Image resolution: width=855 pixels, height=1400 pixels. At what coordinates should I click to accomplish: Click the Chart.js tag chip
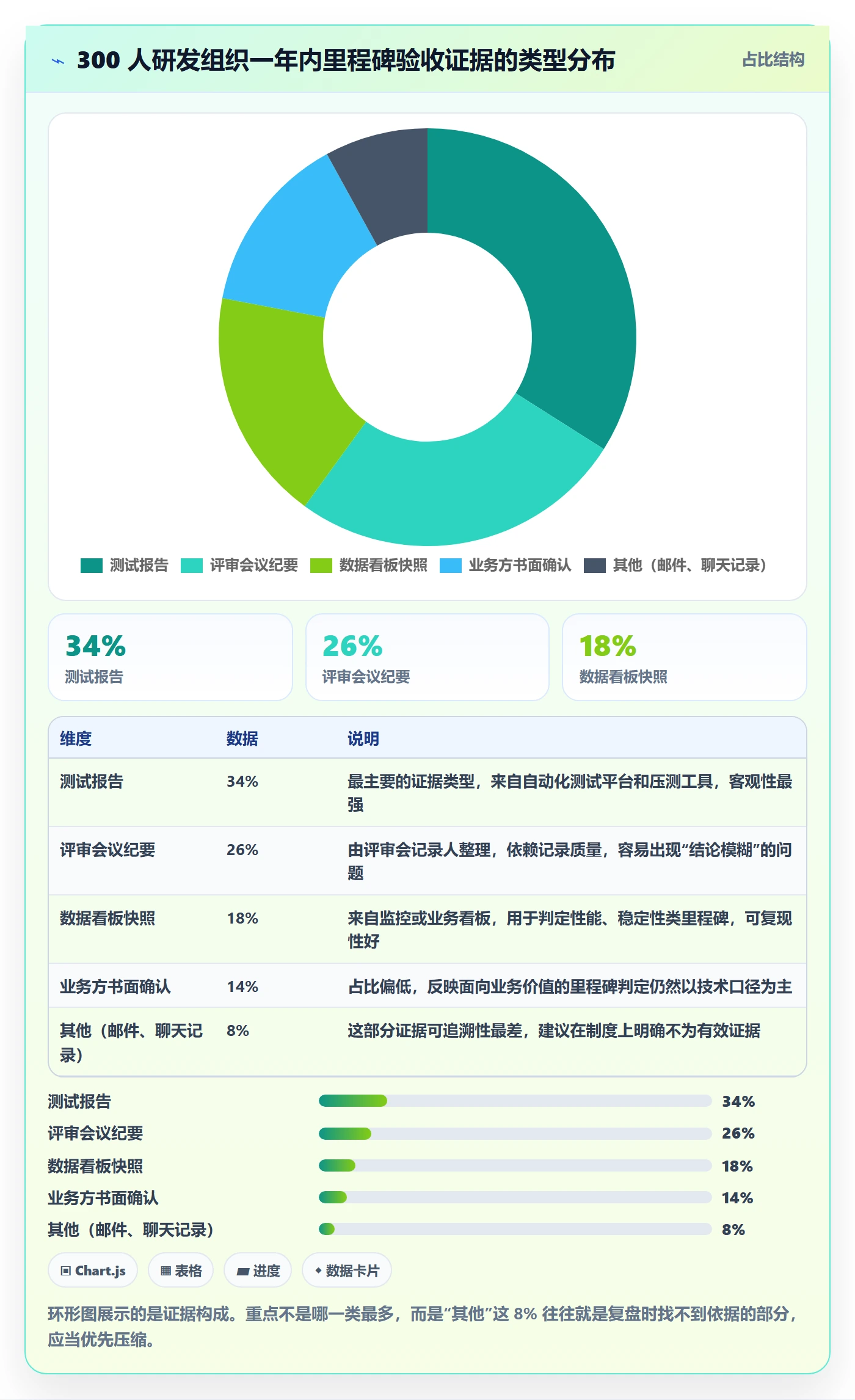93,1271
